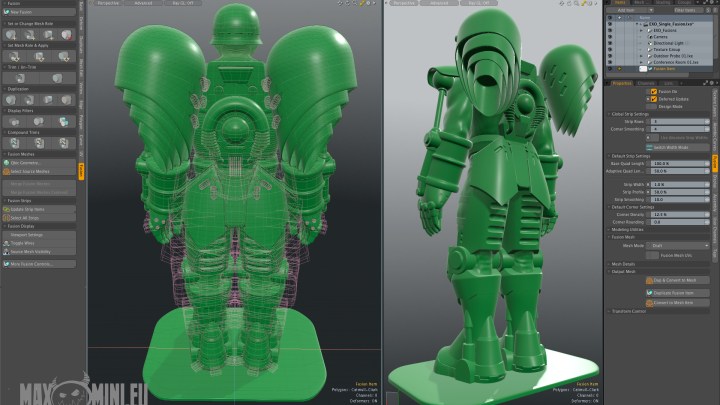The width and height of the screenshot is (720, 405).
Task: Click the Update Strip Items icon
Action: coord(6,209)
